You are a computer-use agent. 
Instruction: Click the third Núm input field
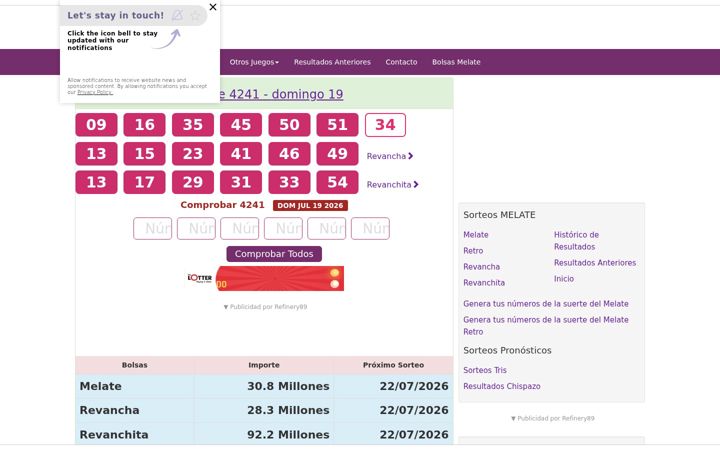tap(240, 228)
